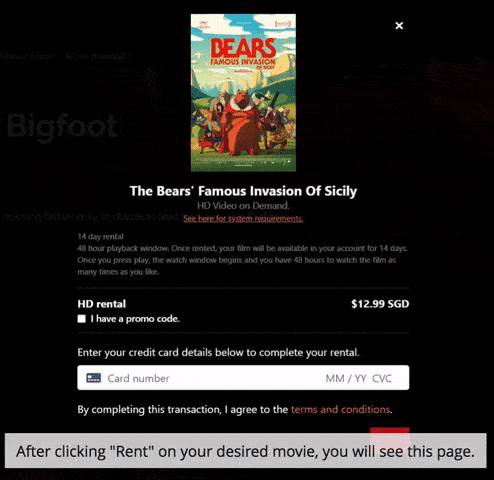
Task: Click the $12.99 SGD price
Action: point(380,304)
